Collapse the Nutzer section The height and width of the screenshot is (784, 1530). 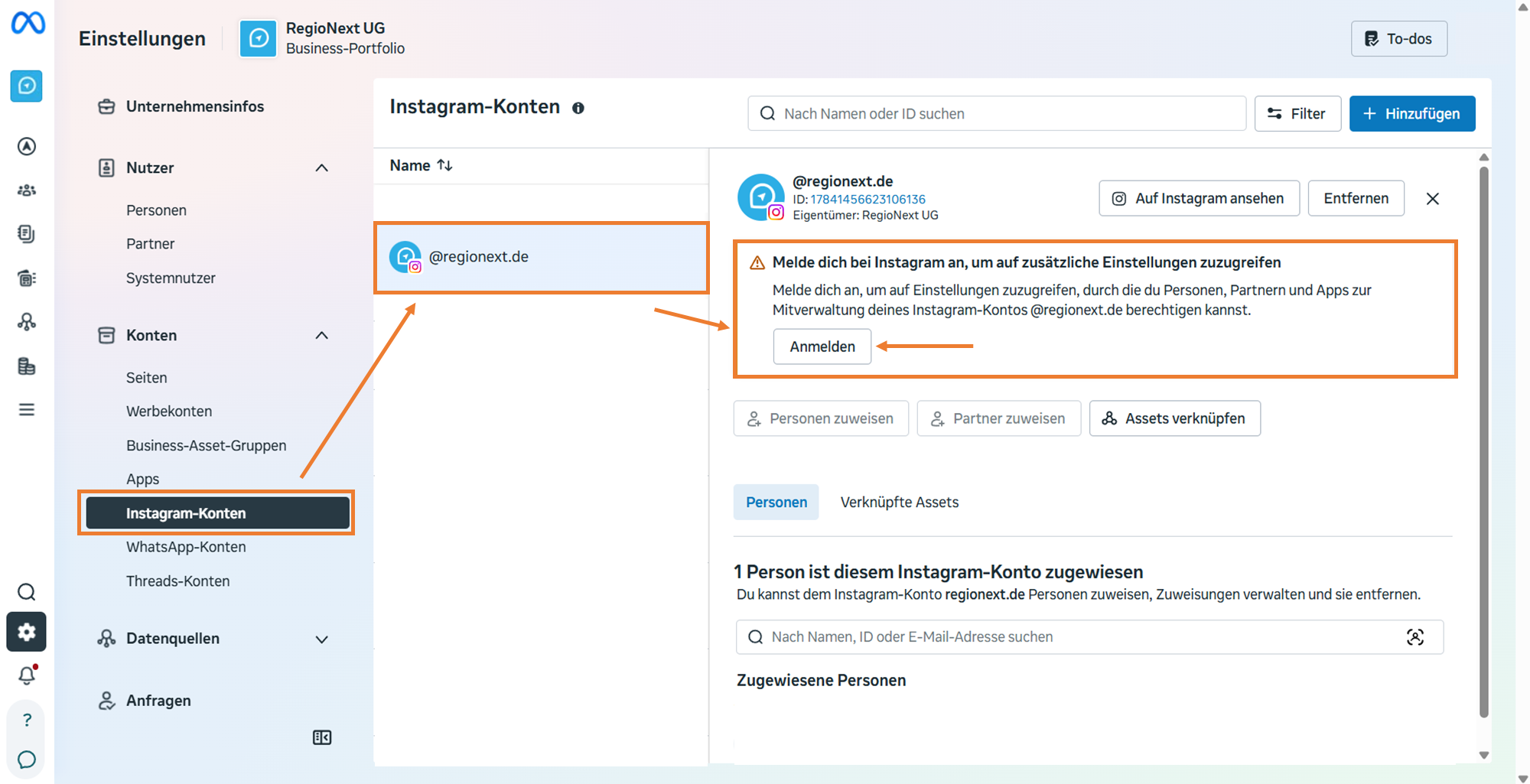point(322,168)
